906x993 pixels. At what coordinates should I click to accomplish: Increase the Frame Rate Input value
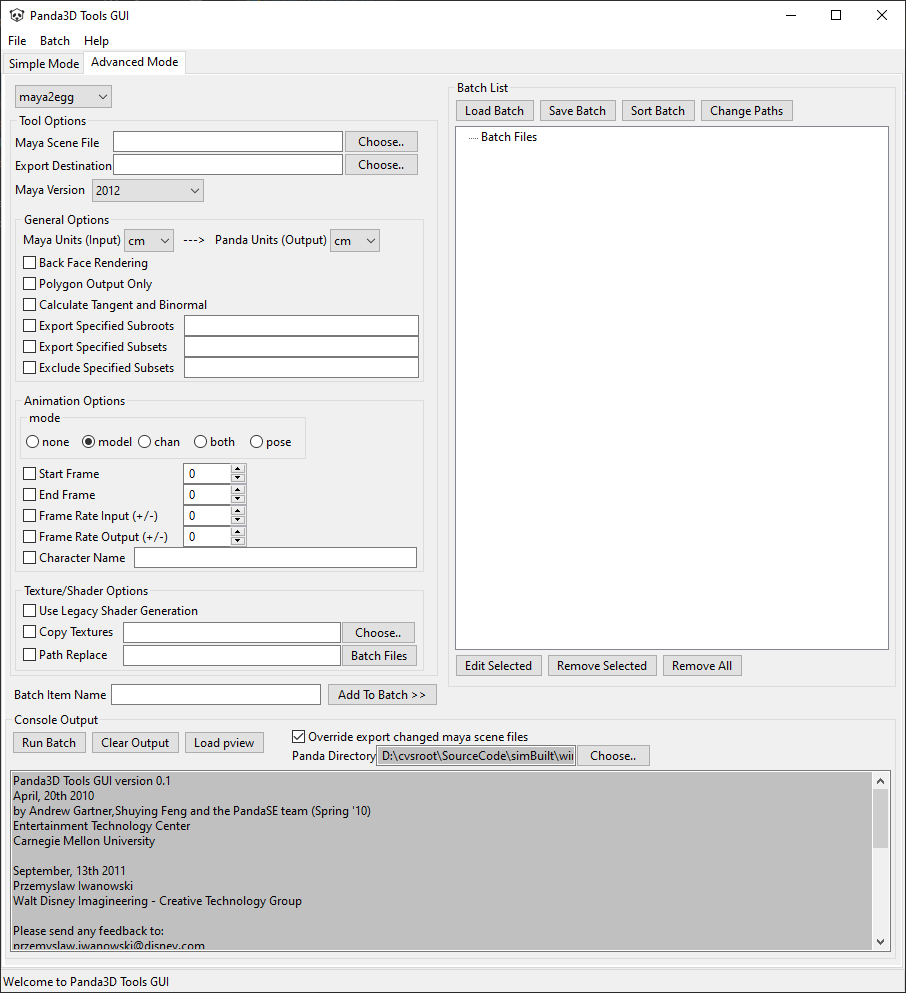tap(238, 510)
